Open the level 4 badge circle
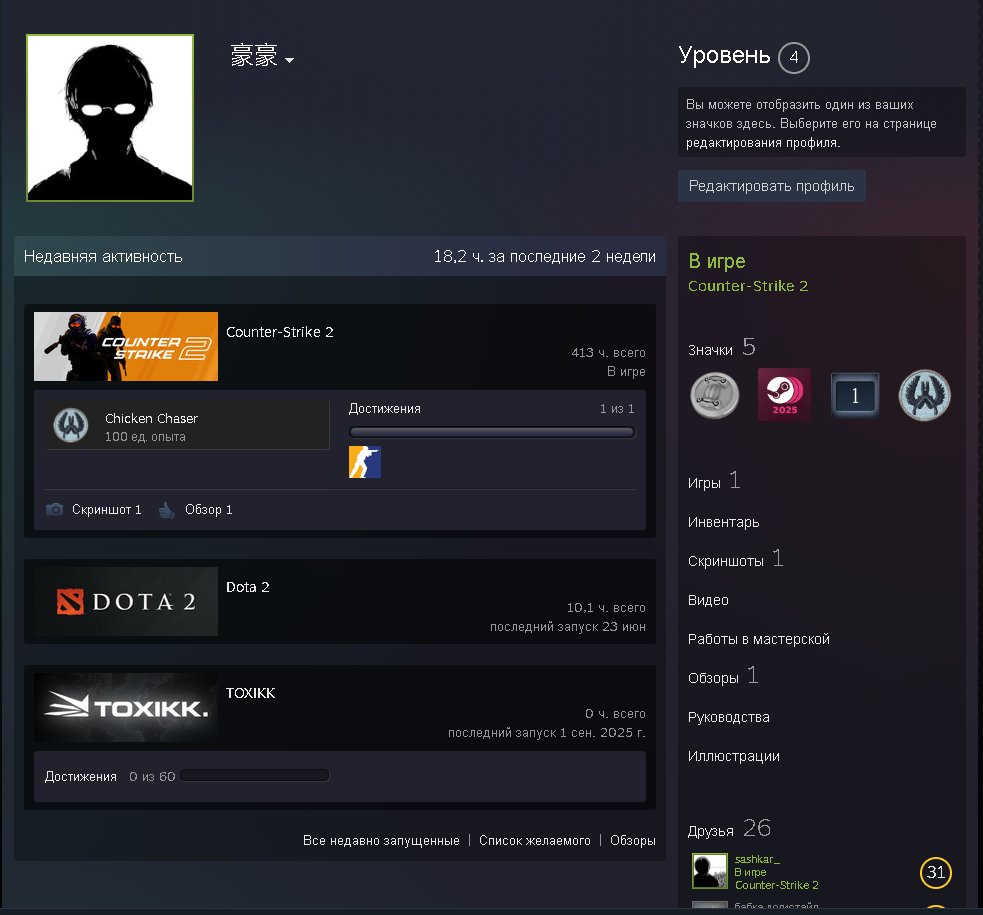The image size is (983, 915). [x=794, y=58]
